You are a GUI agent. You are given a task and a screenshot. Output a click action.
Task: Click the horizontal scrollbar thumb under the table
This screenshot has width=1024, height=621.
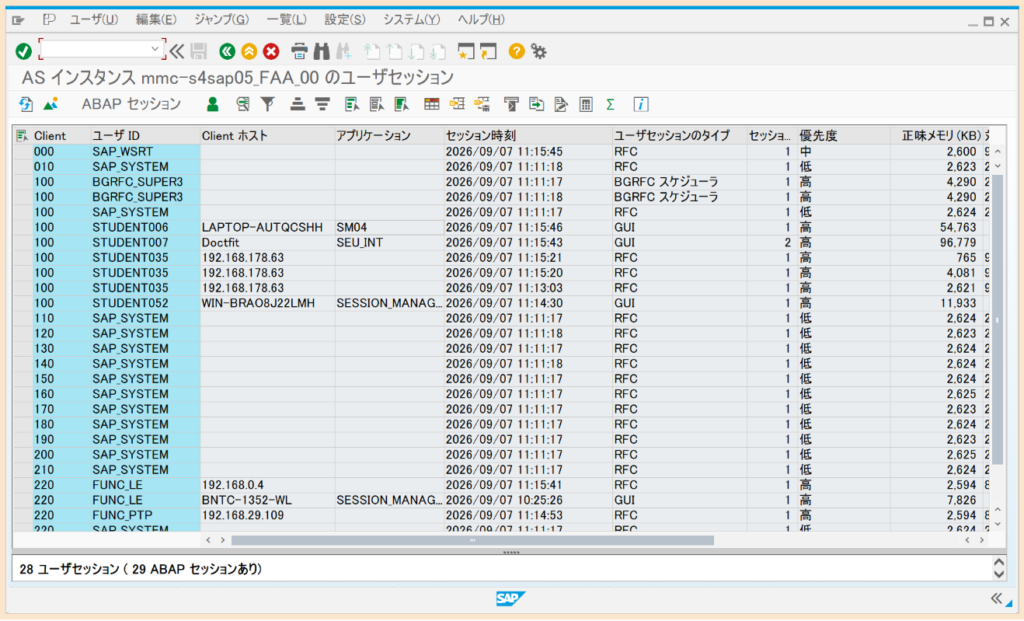pyautogui.click(x=472, y=540)
